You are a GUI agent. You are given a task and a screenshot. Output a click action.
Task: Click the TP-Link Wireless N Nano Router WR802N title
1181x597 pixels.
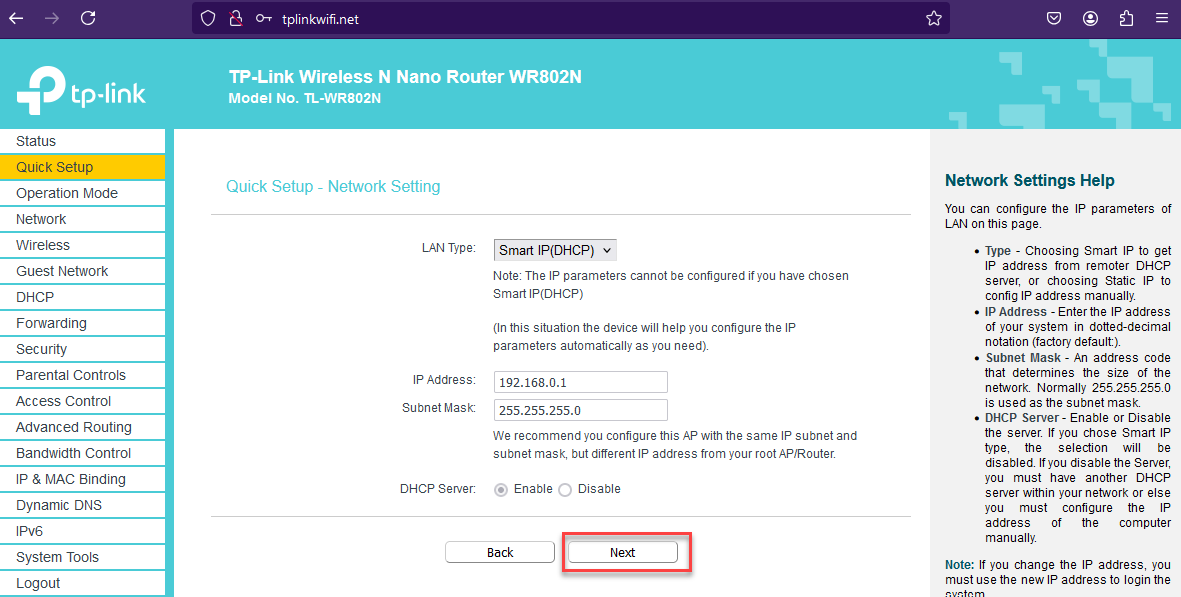405,77
